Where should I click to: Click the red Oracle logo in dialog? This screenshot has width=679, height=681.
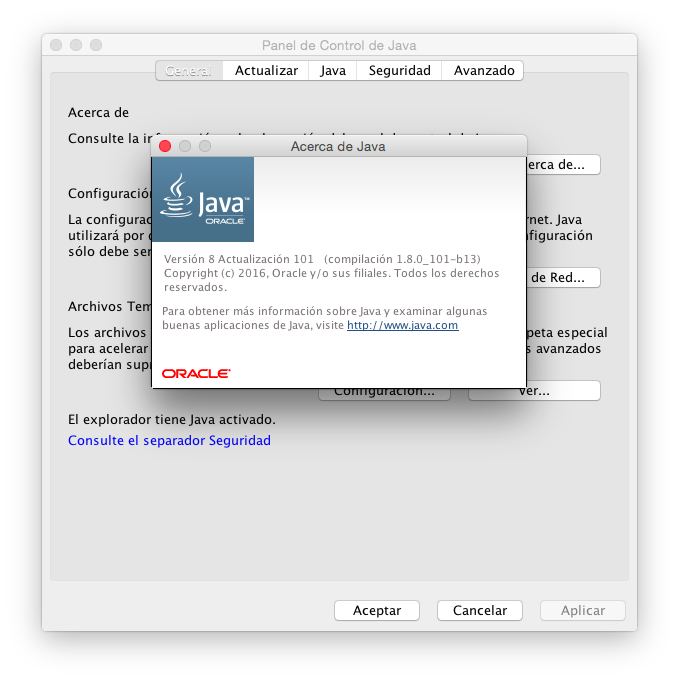pos(196,374)
